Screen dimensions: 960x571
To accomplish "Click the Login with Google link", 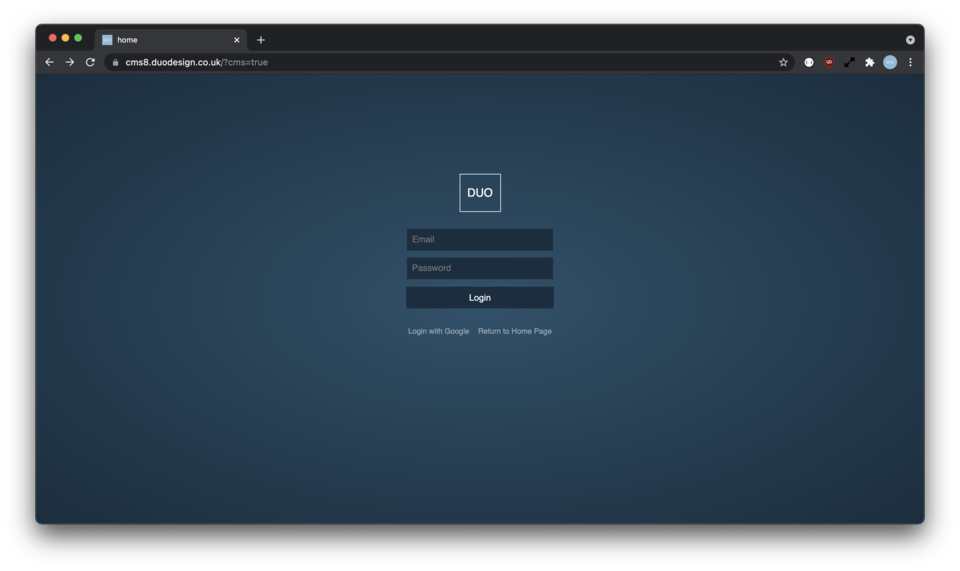I will pyautogui.click(x=438, y=331).
